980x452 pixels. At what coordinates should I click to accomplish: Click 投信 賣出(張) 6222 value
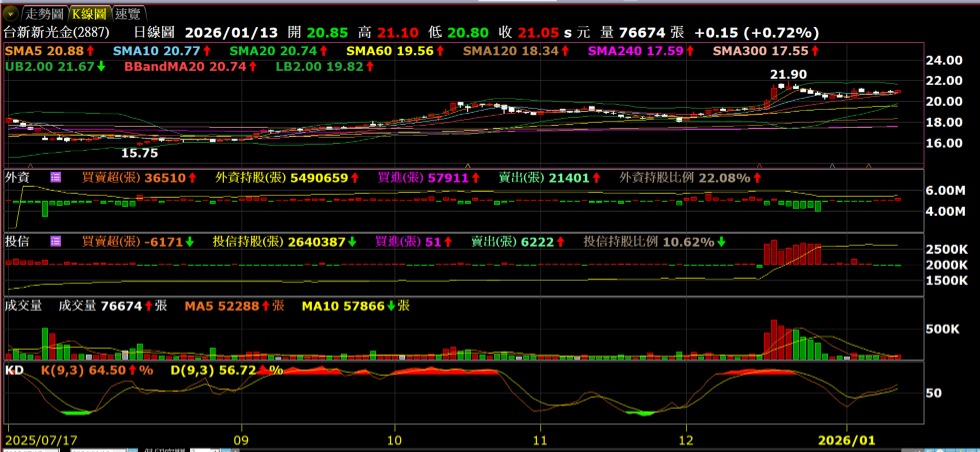pyautogui.click(x=518, y=241)
